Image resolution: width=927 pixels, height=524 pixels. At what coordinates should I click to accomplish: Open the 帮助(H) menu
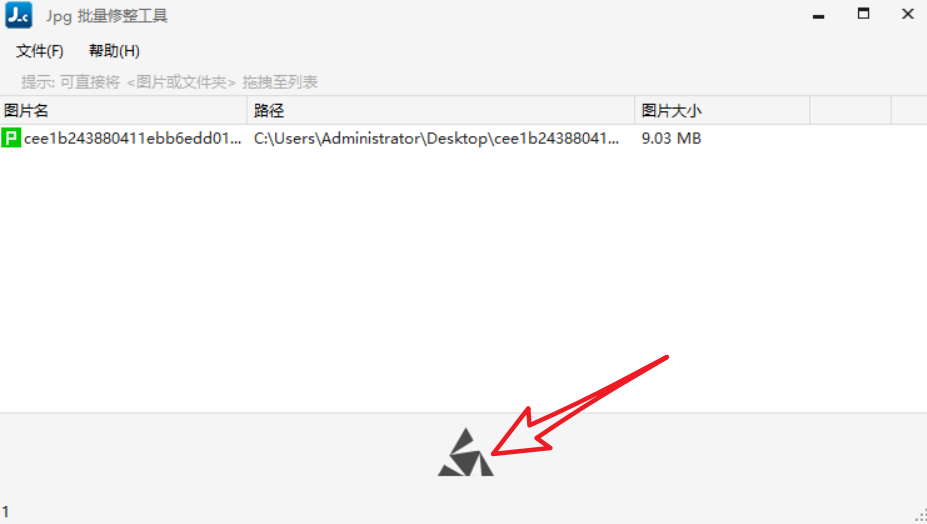[114, 51]
